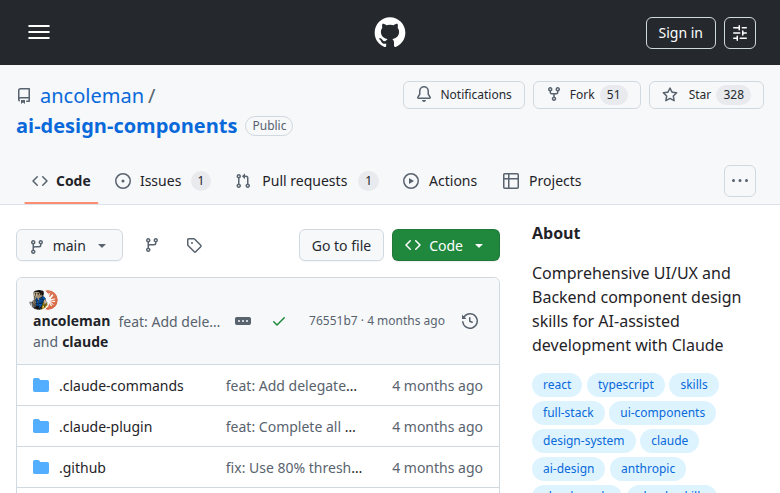The image size is (780, 493).
Task: Fork the repository
Action: coord(586,95)
